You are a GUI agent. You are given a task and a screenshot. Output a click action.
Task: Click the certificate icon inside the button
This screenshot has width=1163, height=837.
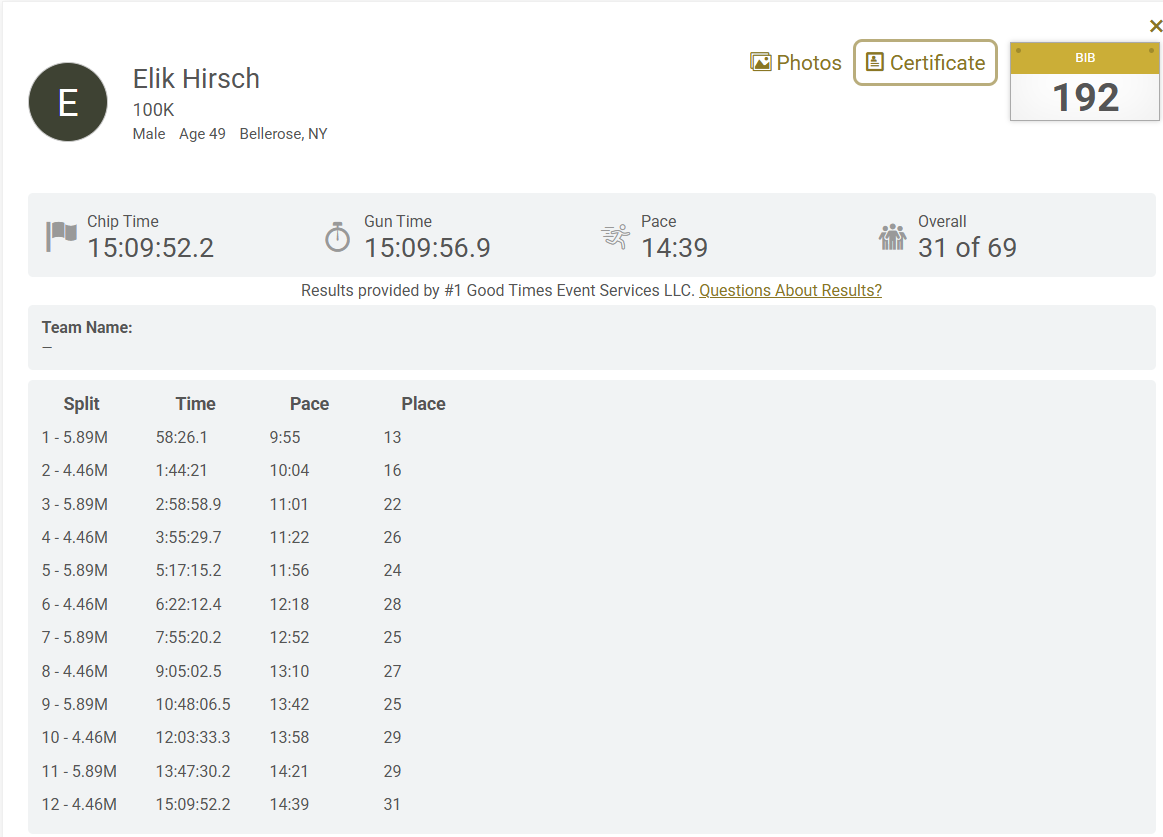point(875,63)
